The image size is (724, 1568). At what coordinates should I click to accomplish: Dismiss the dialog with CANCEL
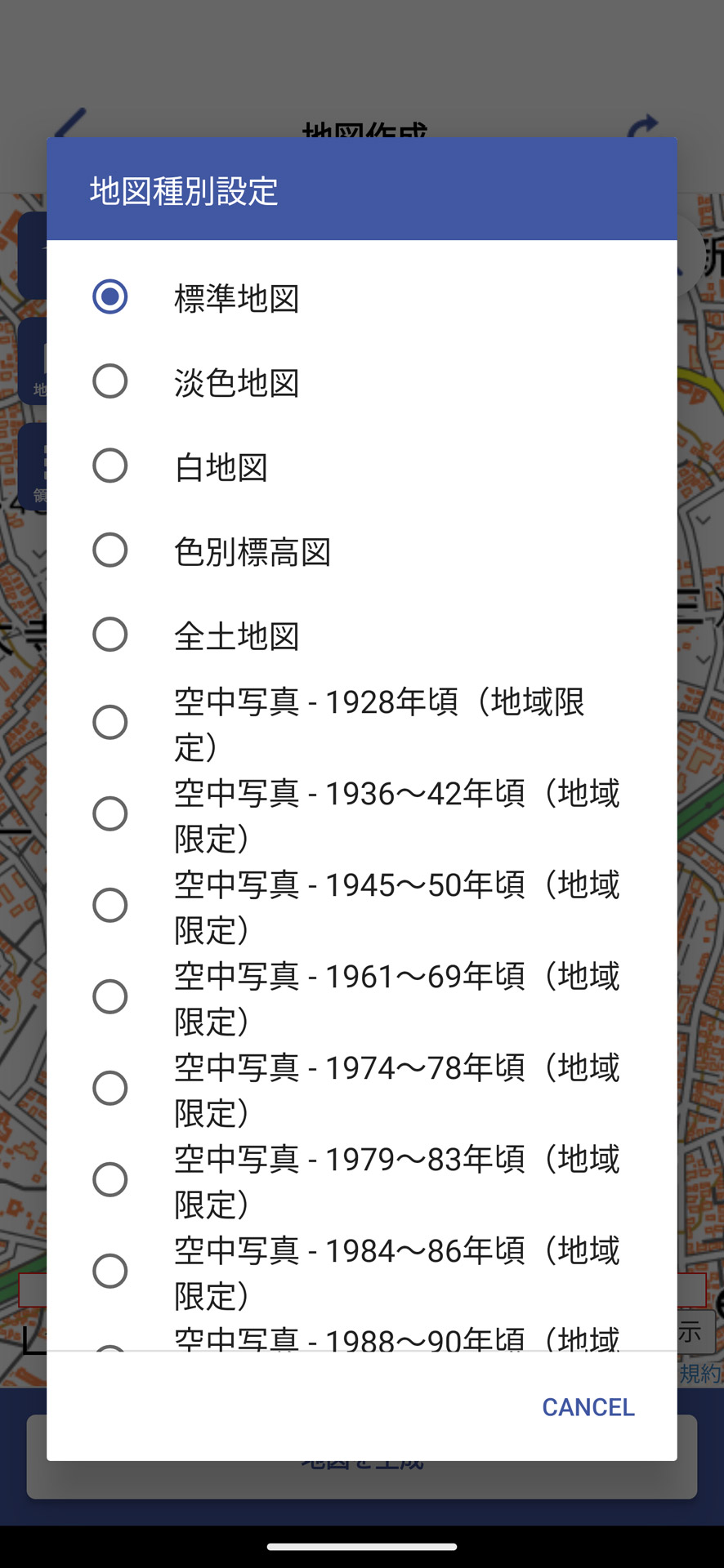(588, 1406)
